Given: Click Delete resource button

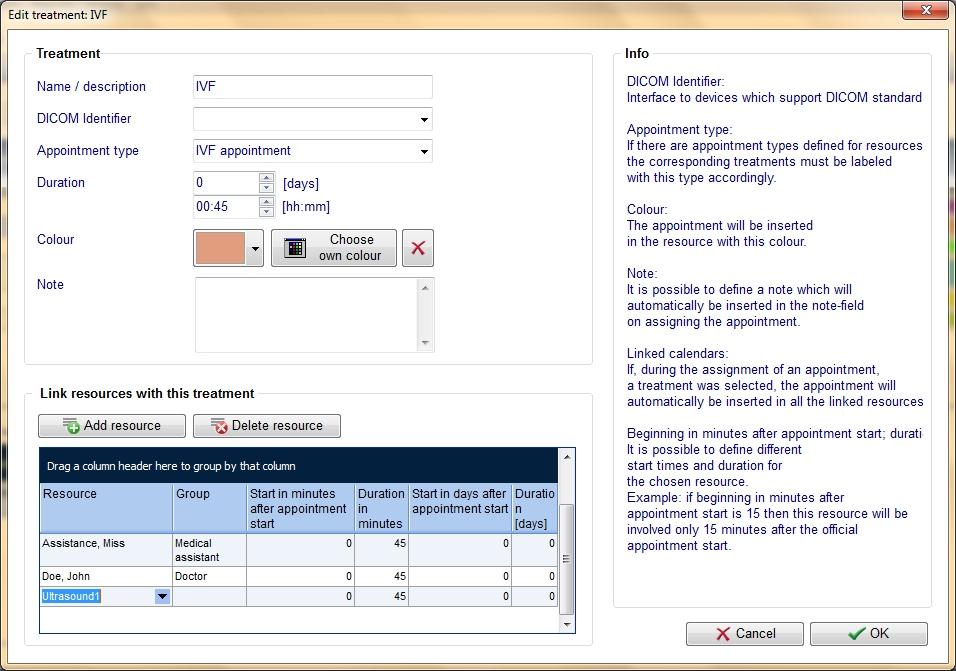Looking at the screenshot, I should 266,425.
